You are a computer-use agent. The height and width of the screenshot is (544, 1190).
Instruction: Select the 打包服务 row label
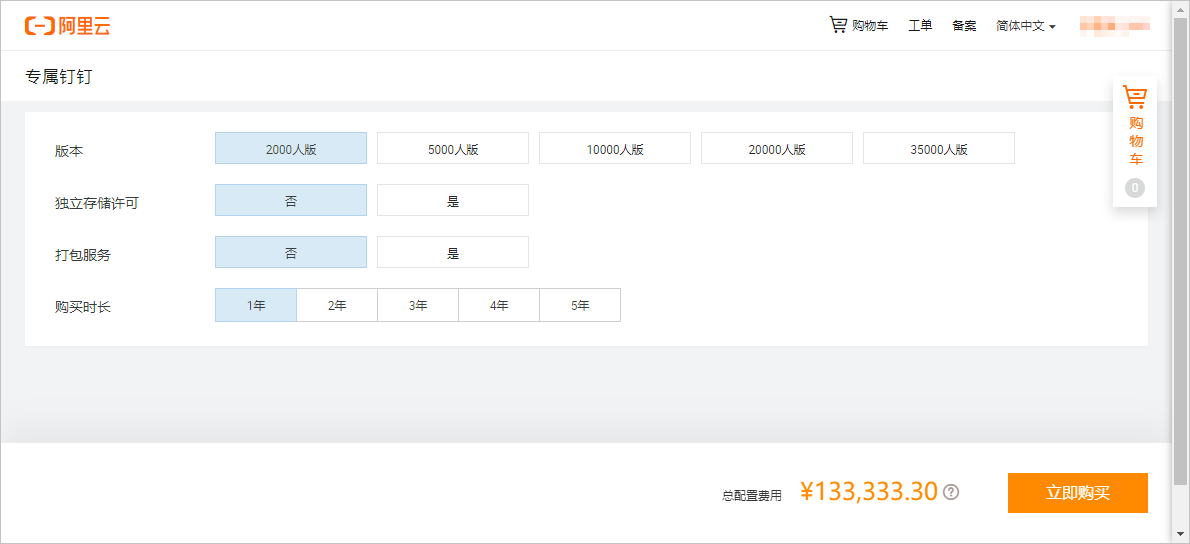(x=83, y=255)
